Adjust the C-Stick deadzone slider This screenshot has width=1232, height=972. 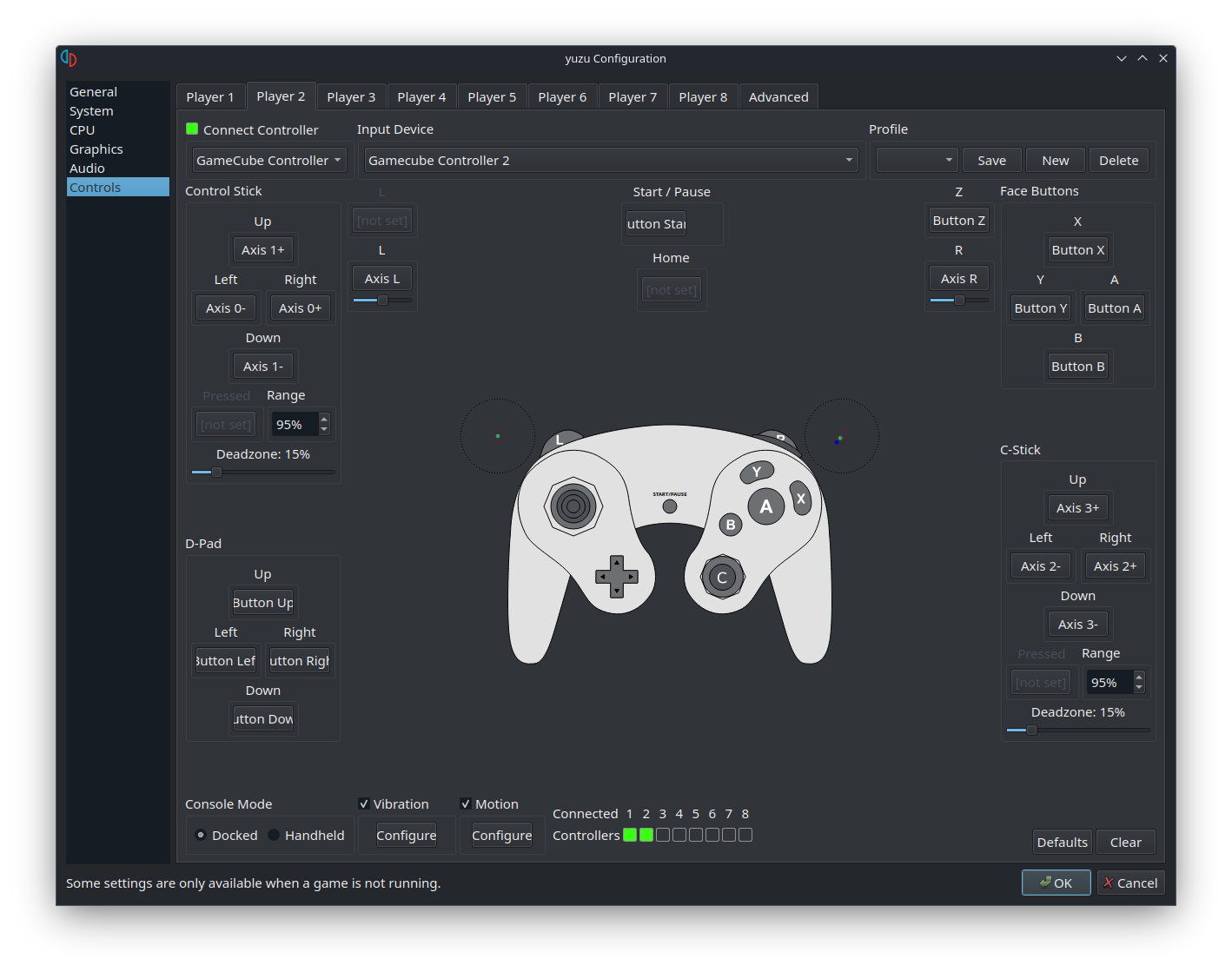pos(1077,730)
